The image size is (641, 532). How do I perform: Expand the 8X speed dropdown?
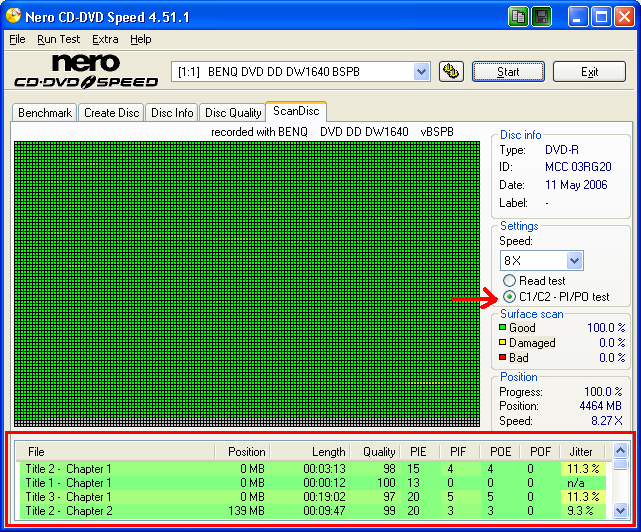click(573, 260)
